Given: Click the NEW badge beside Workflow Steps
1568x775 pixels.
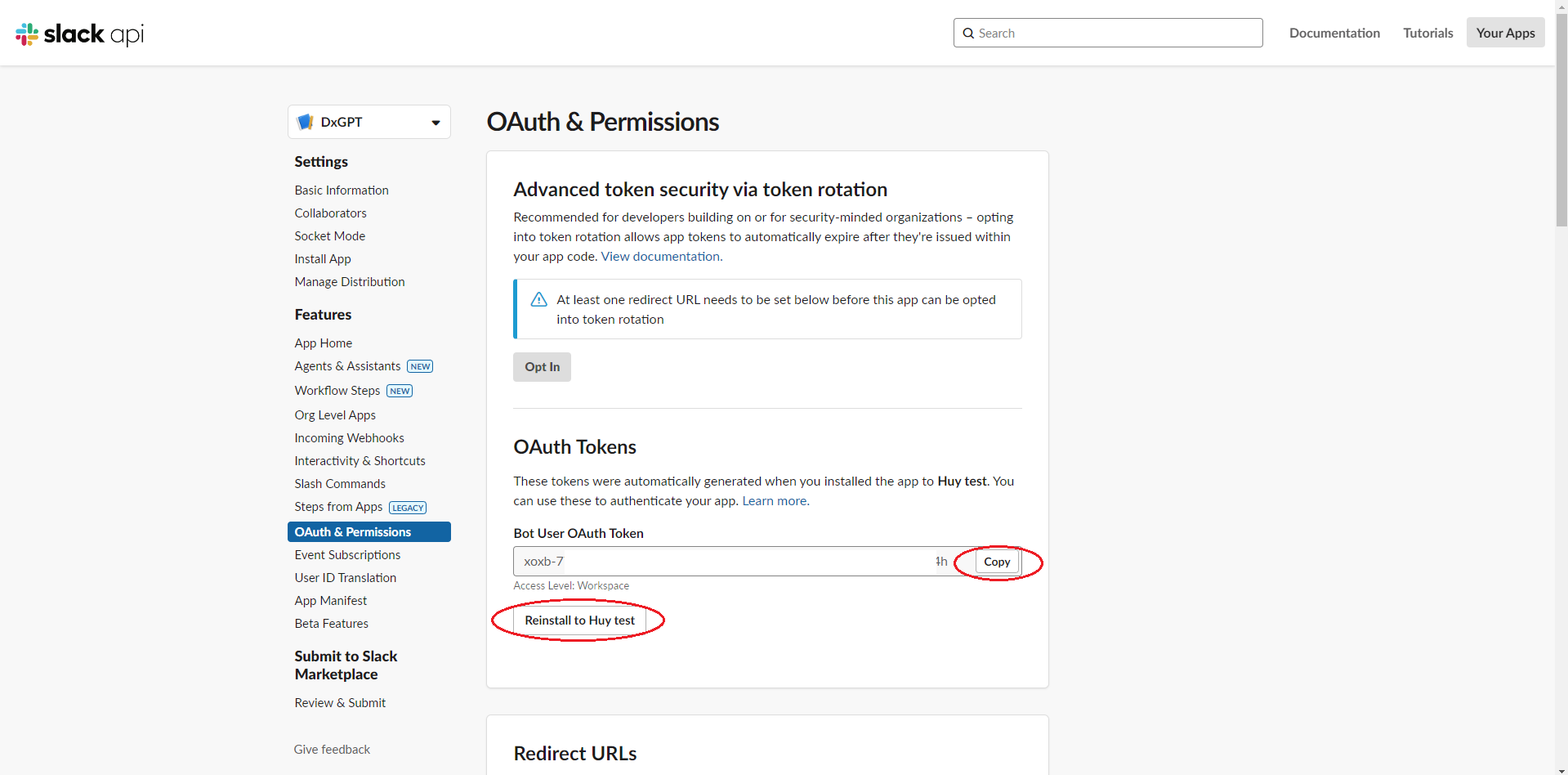Looking at the screenshot, I should tap(399, 391).
